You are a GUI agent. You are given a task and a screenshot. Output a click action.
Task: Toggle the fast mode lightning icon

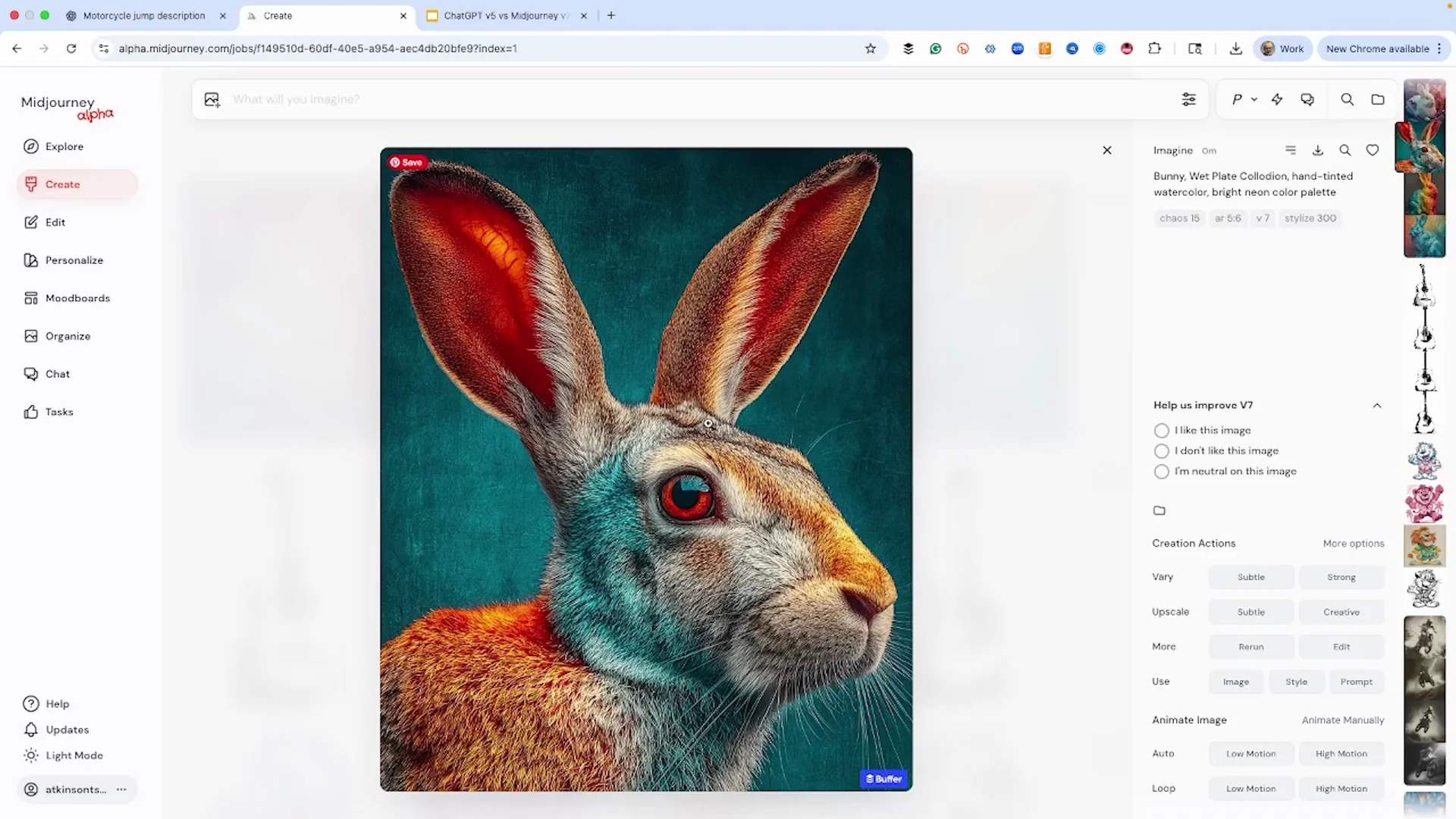[1277, 99]
